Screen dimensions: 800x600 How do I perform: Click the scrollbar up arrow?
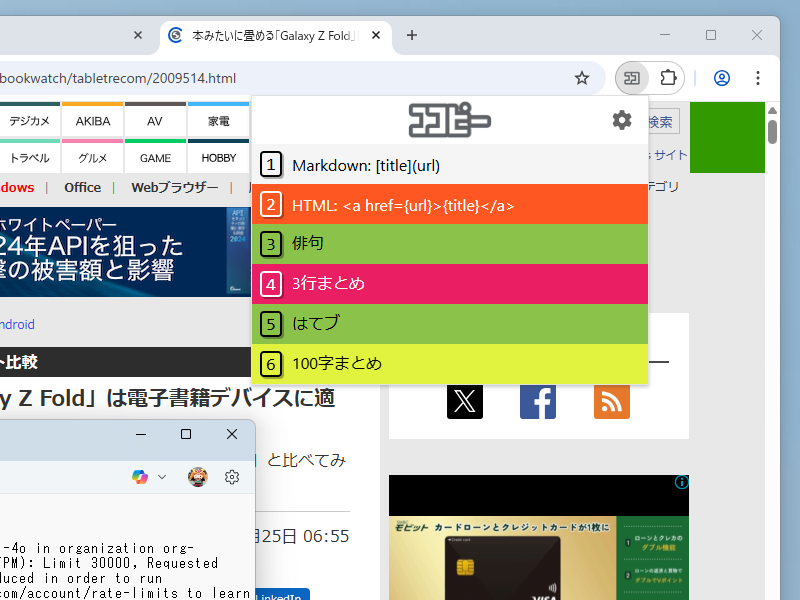pos(772,110)
